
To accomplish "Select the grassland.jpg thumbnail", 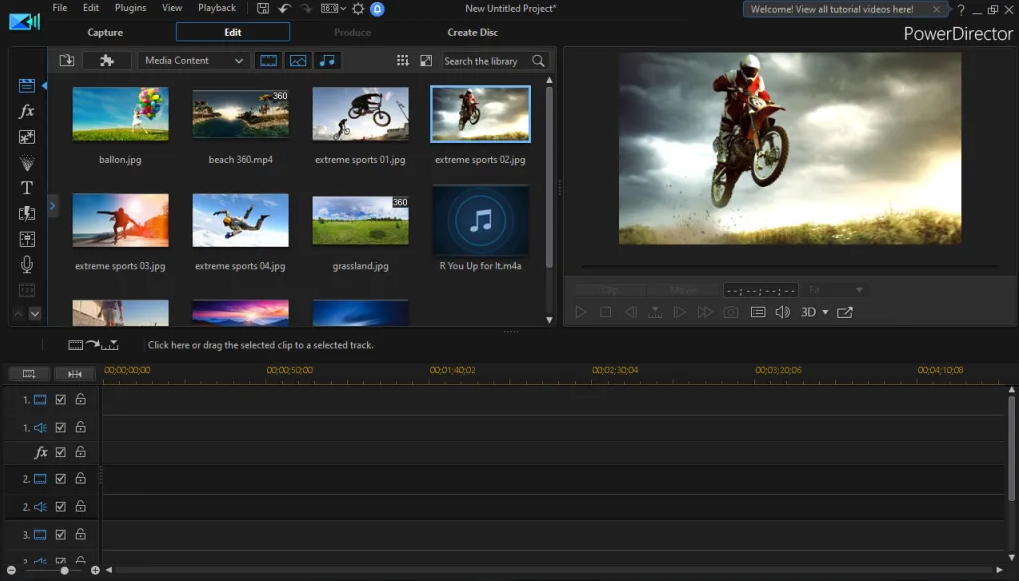I will [360, 220].
